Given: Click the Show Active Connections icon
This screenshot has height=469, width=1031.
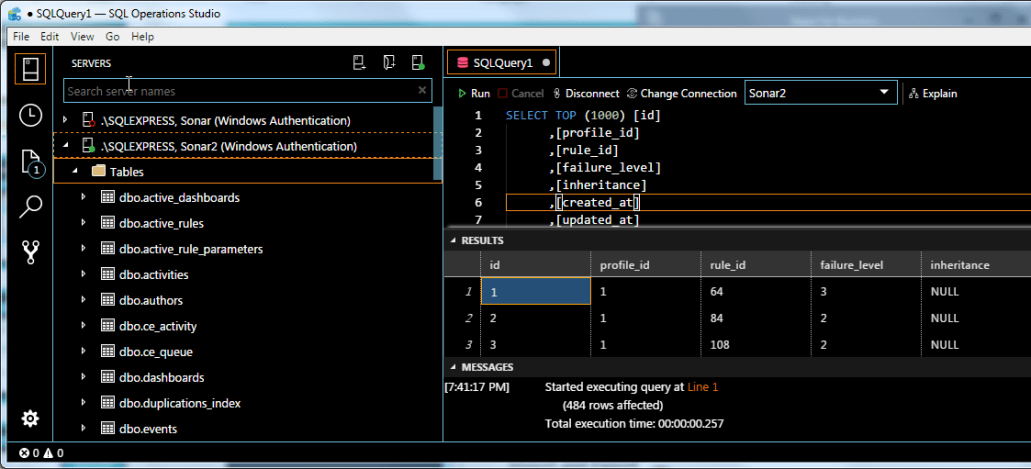Looking at the screenshot, I should click(x=418, y=63).
